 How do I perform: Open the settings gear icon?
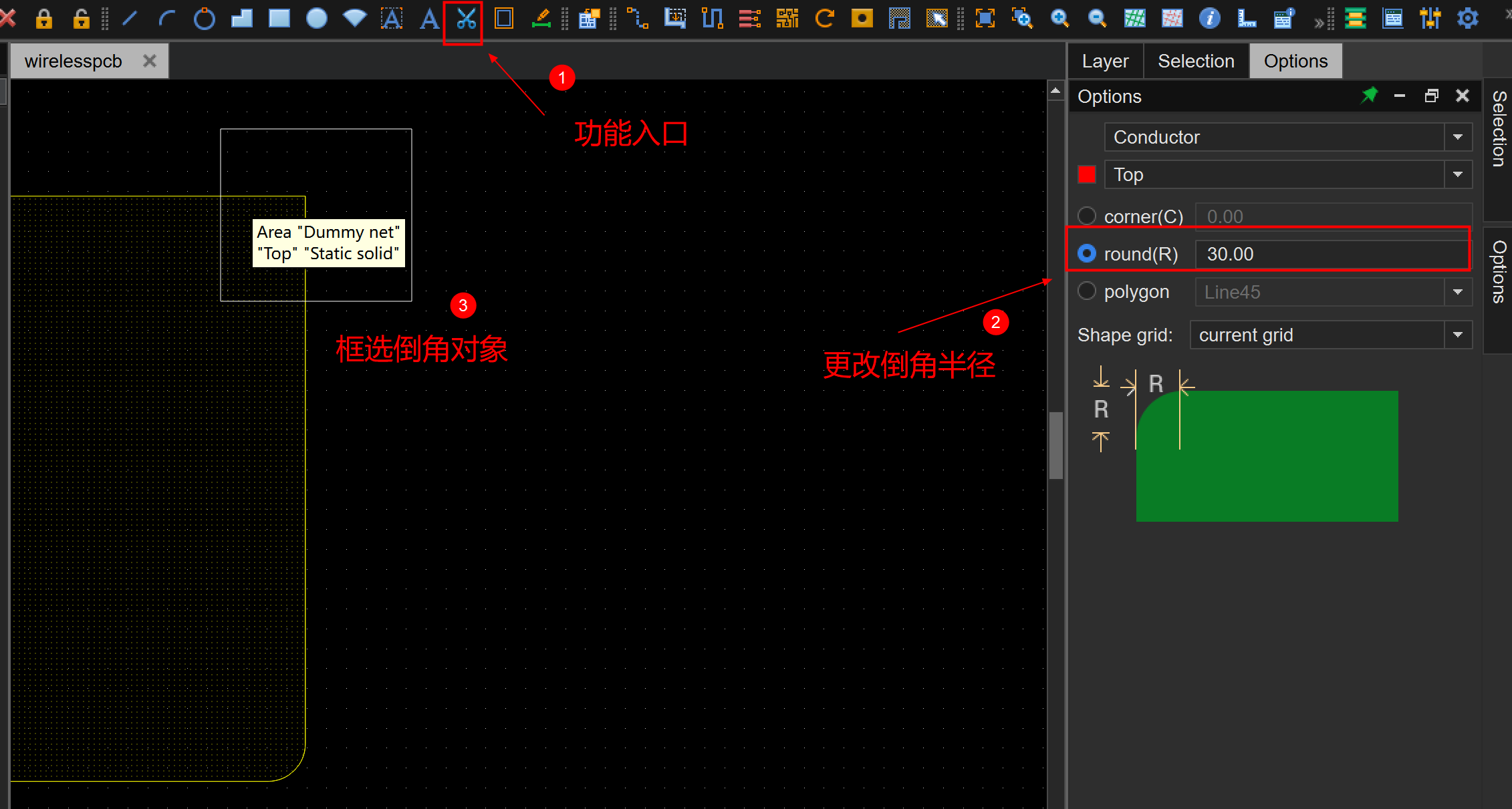[x=1467, y=19]
